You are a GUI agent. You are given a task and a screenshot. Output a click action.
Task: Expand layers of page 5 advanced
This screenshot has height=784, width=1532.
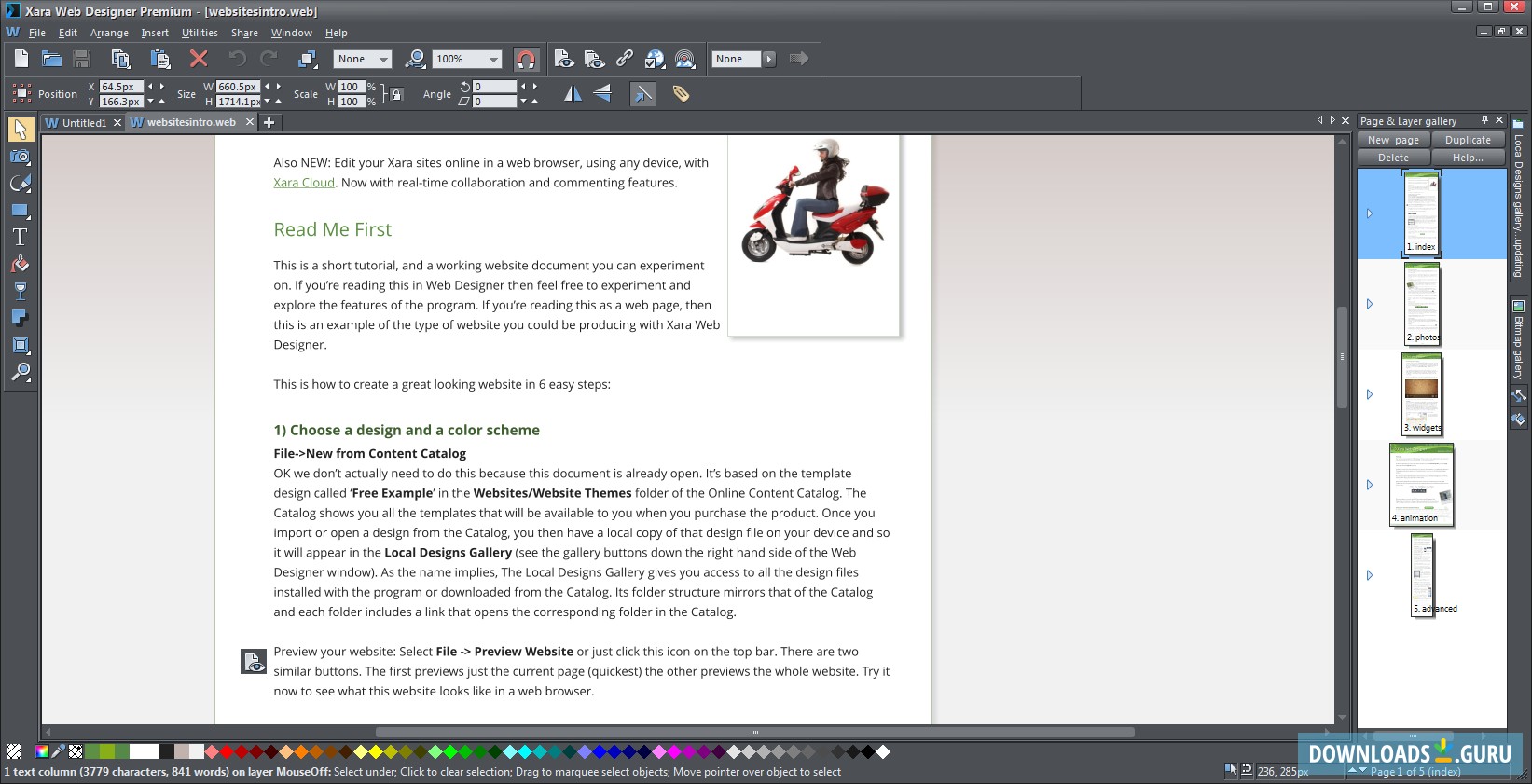pyautogui.click(x=1370, y=575)
